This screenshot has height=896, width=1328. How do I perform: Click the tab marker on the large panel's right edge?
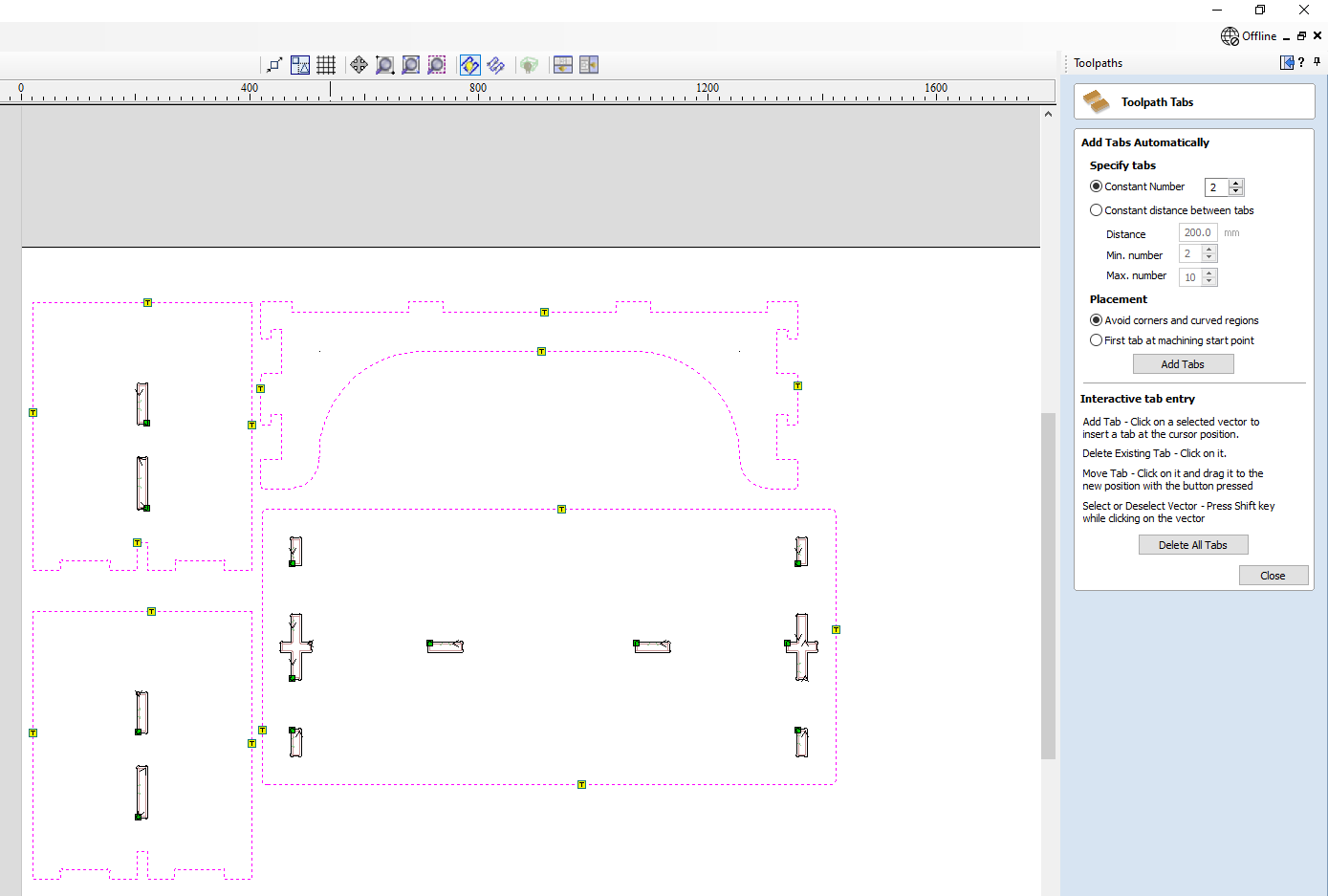point(836,630)
